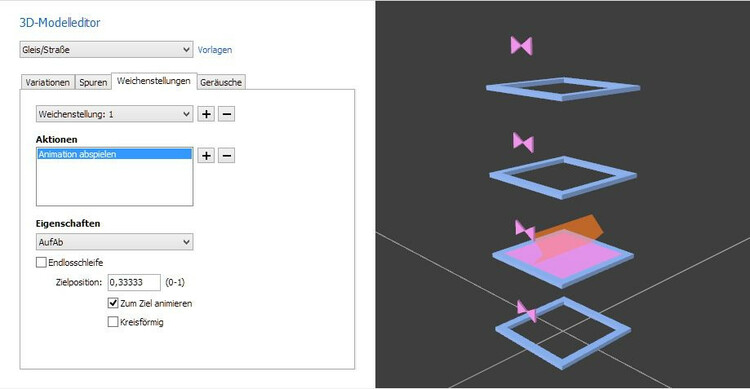Screen dimensions: 750x389
Task: Click the pink bowtie on filled platform
Action: click(x=525, y=230)
